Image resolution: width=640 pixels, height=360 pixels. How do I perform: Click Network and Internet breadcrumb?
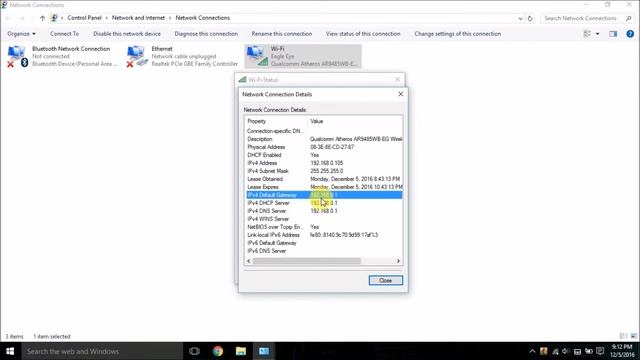(138, 18)
